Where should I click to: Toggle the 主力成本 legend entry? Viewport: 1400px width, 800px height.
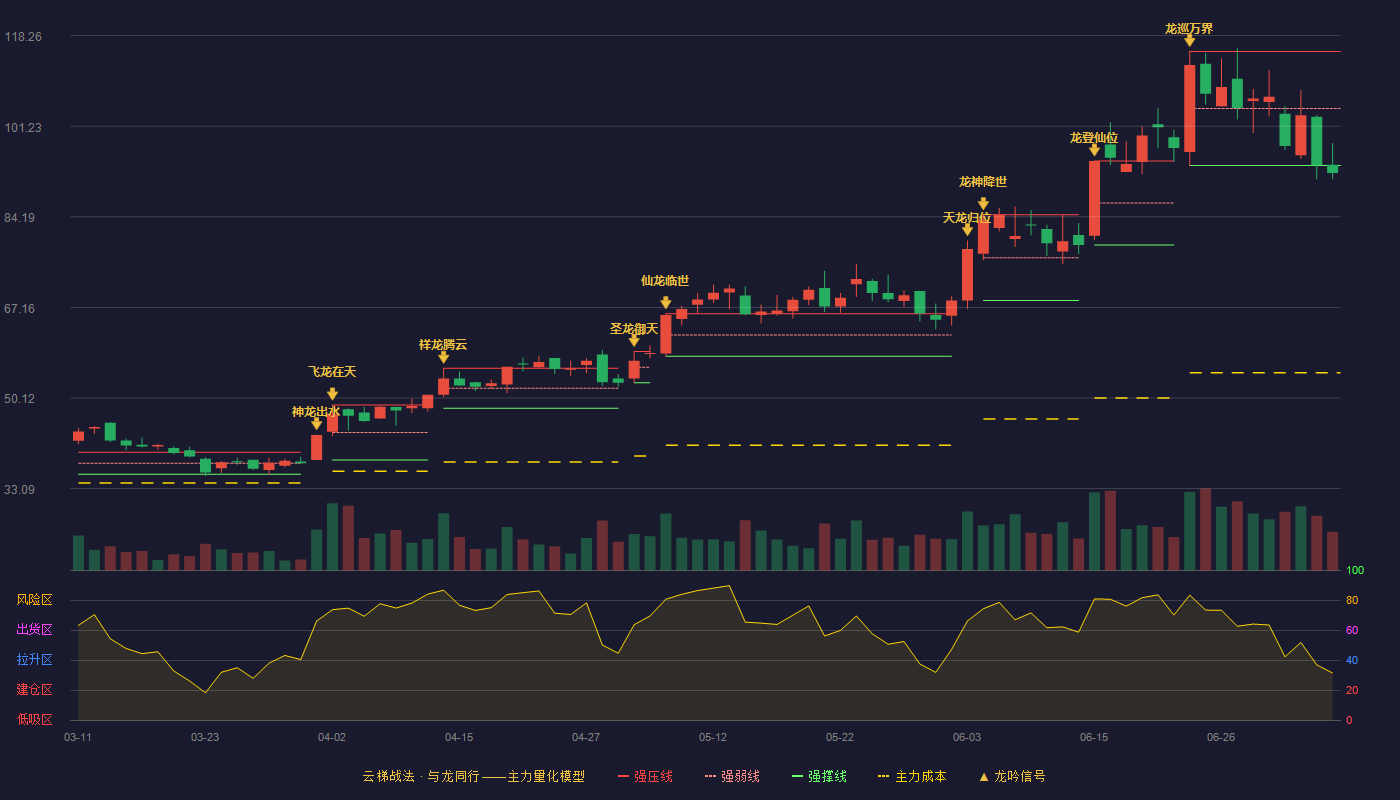pos(912,776)
